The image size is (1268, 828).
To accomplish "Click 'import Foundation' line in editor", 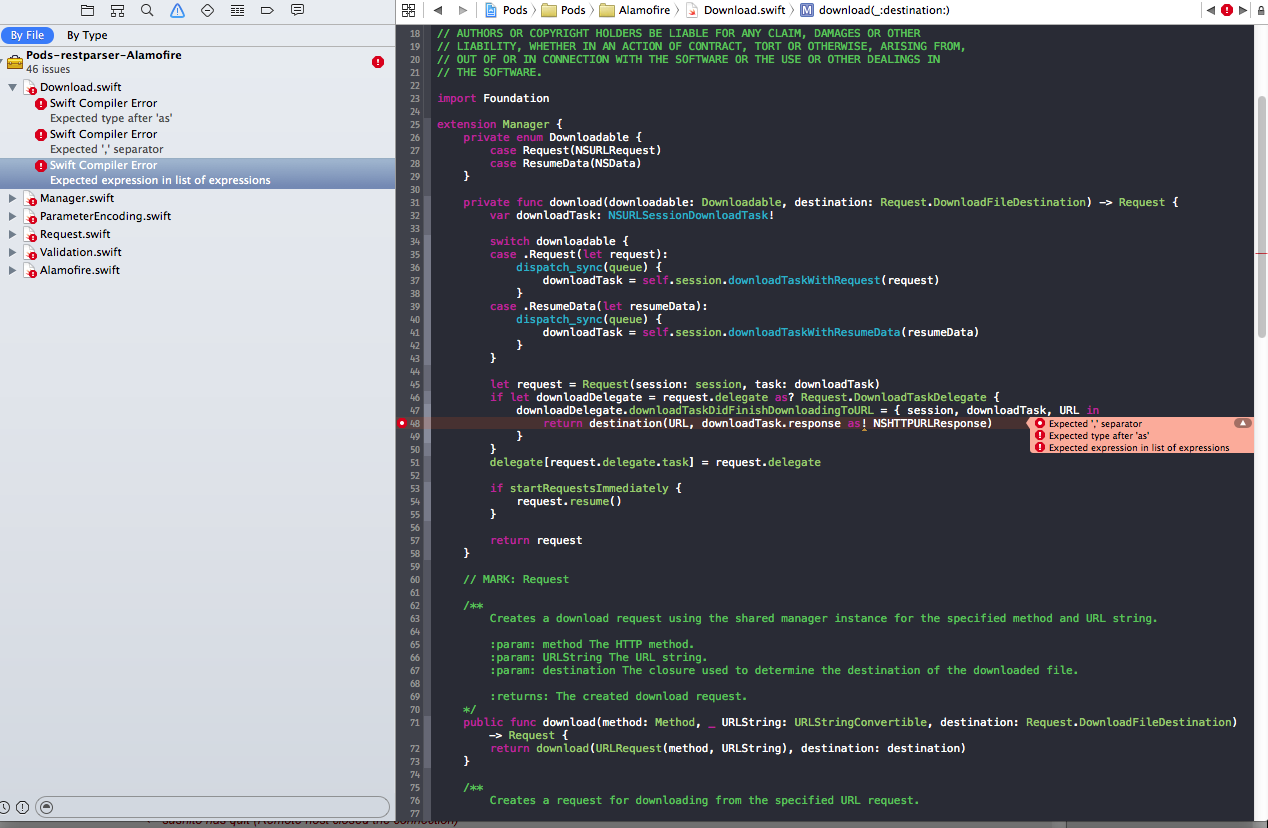I will tap(493, 98).
